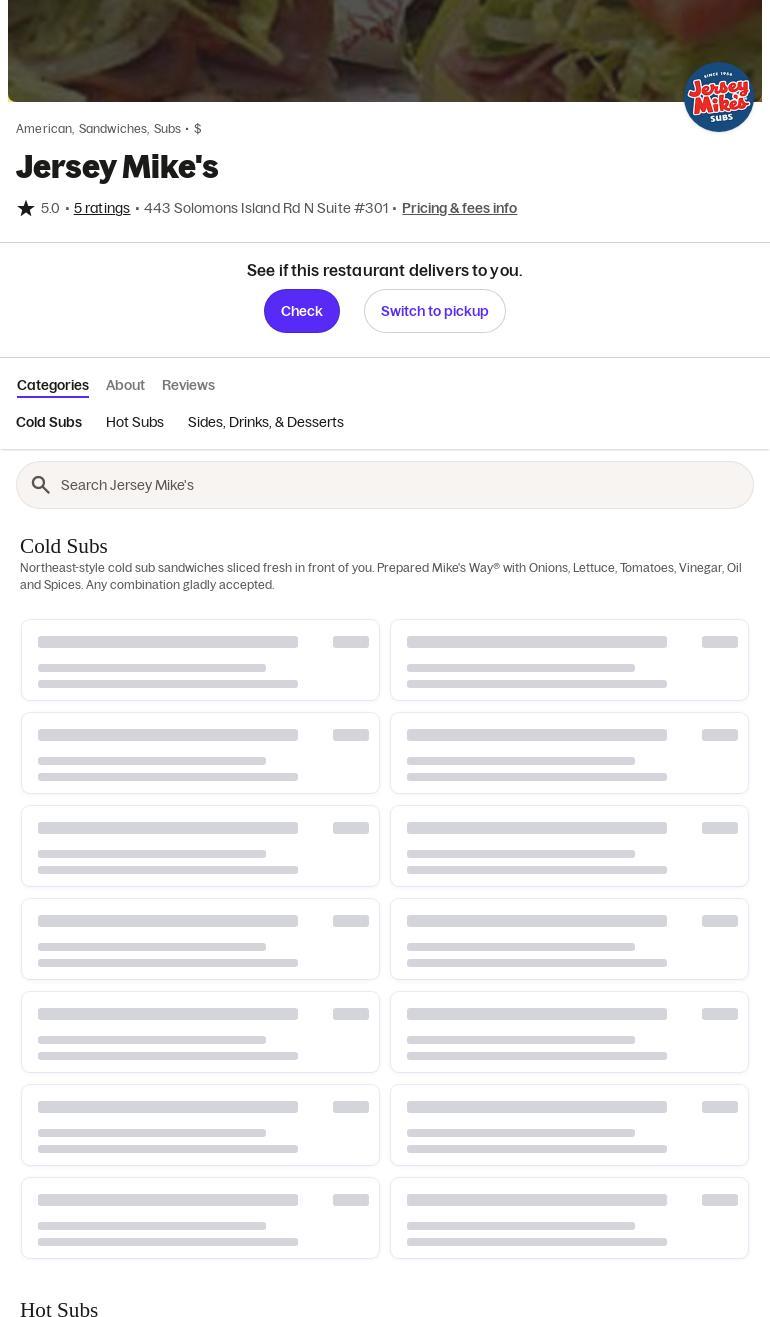The image size is (770, 1317).
Task: Jump to Hot Subs category
Action: coord(135,422)
